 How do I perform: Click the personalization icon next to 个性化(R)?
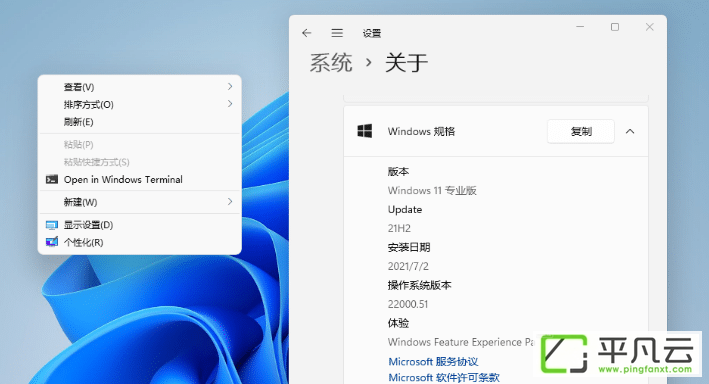[52, 242]
